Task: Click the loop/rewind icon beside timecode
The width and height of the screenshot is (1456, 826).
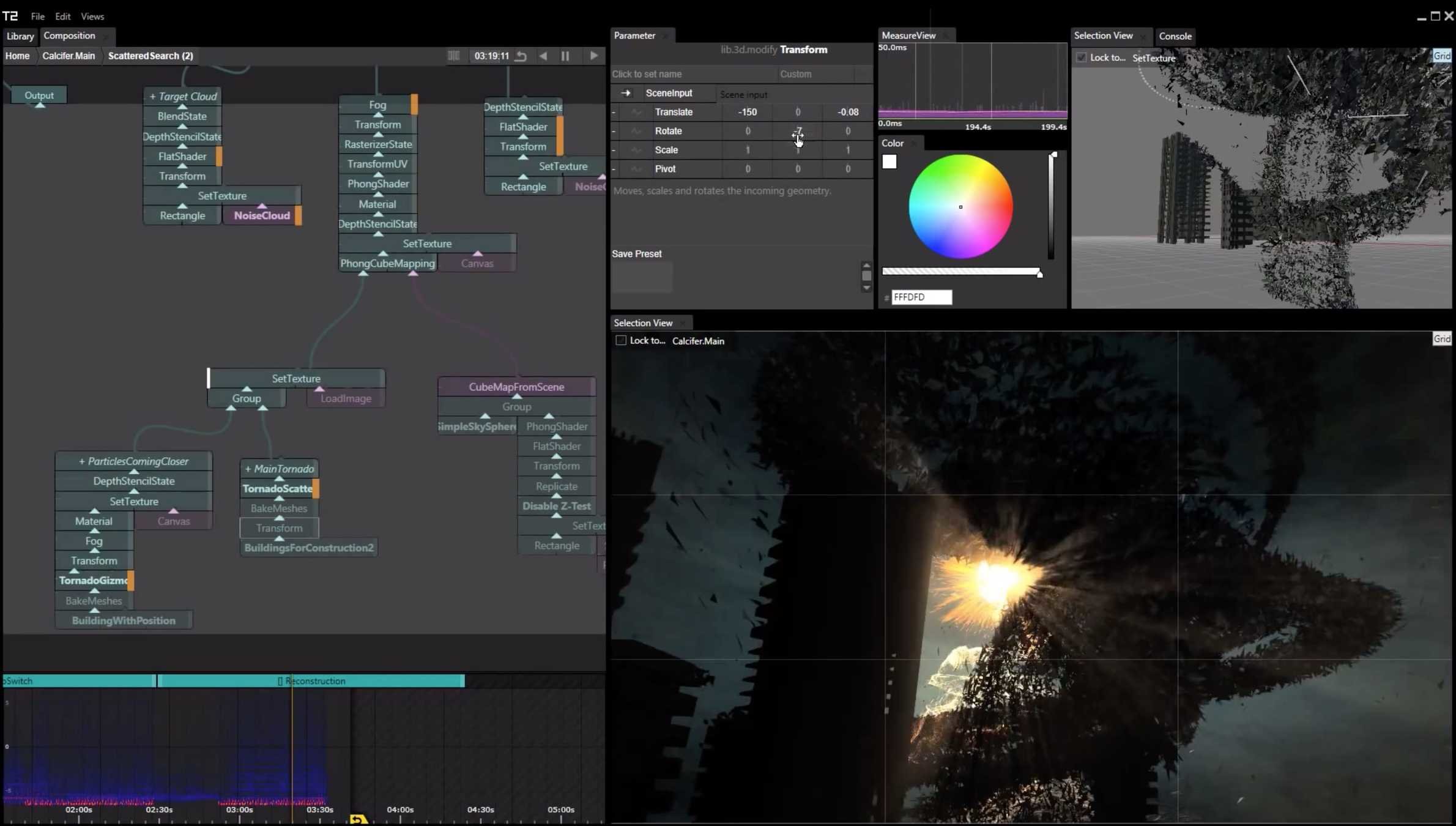Action: click(521, 56)
